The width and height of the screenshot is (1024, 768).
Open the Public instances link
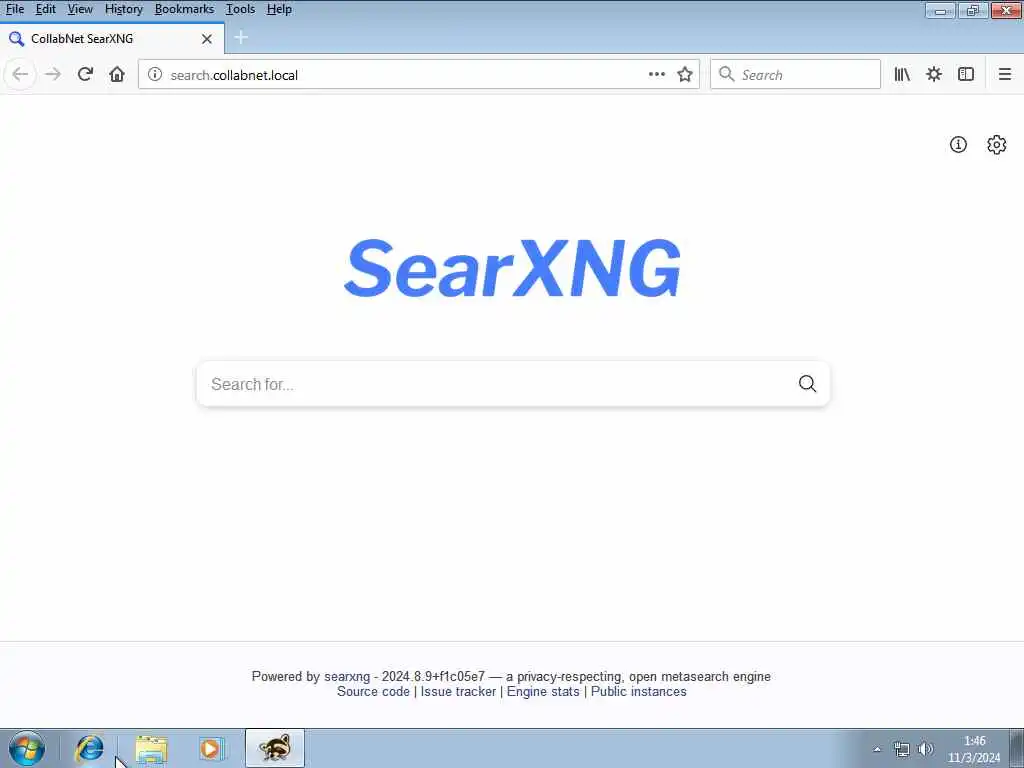coord(639,692)
